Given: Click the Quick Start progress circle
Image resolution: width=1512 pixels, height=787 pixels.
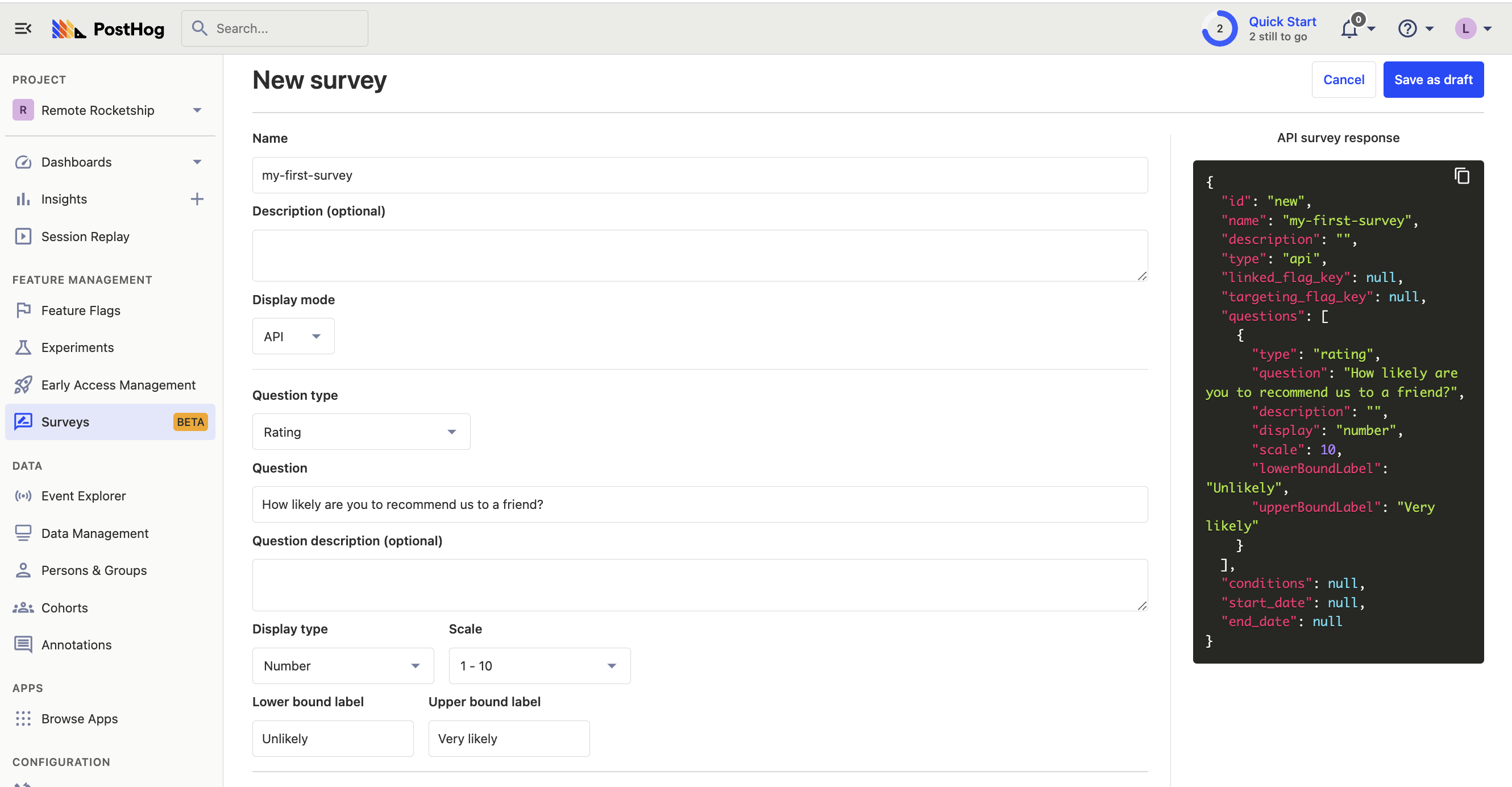Looking at the screenshot, I should point(1219,28).
